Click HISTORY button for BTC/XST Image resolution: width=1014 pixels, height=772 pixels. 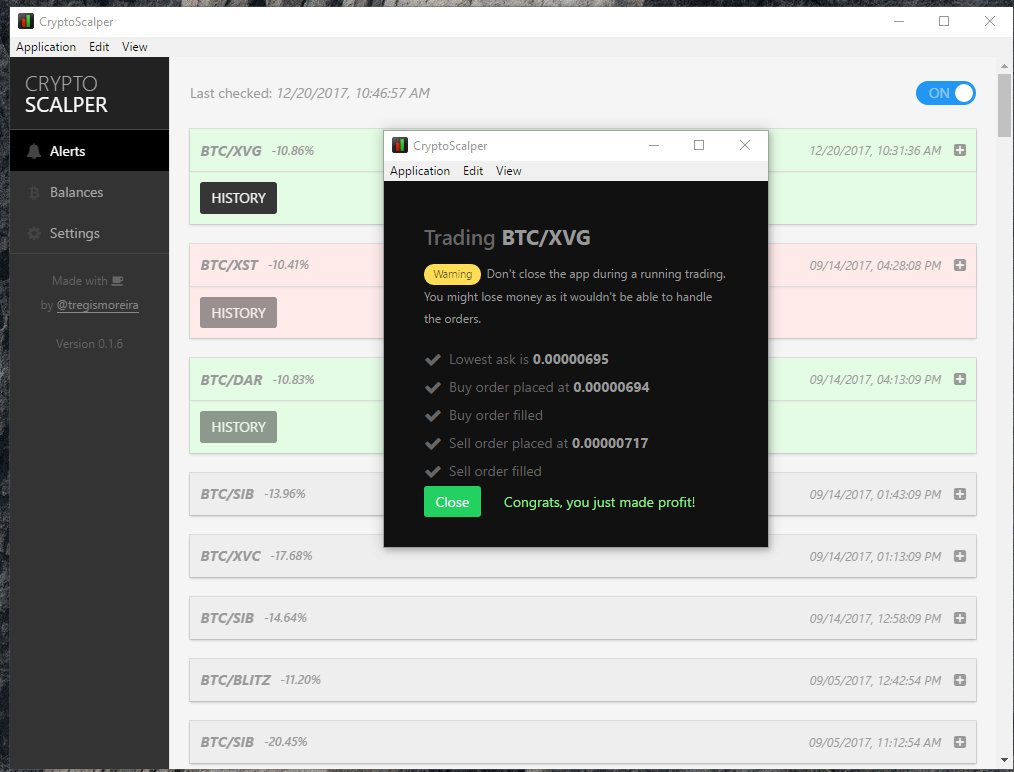point(238,313)
